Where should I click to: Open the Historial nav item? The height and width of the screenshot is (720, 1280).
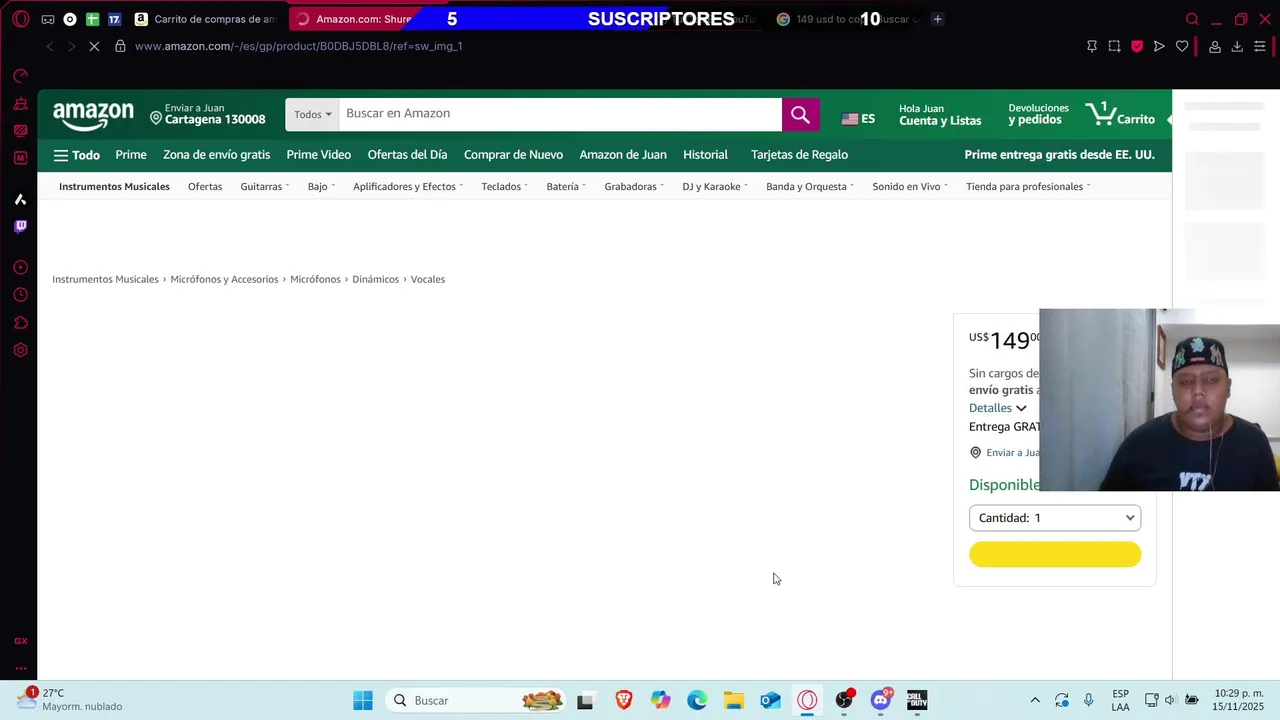point(705,155)
